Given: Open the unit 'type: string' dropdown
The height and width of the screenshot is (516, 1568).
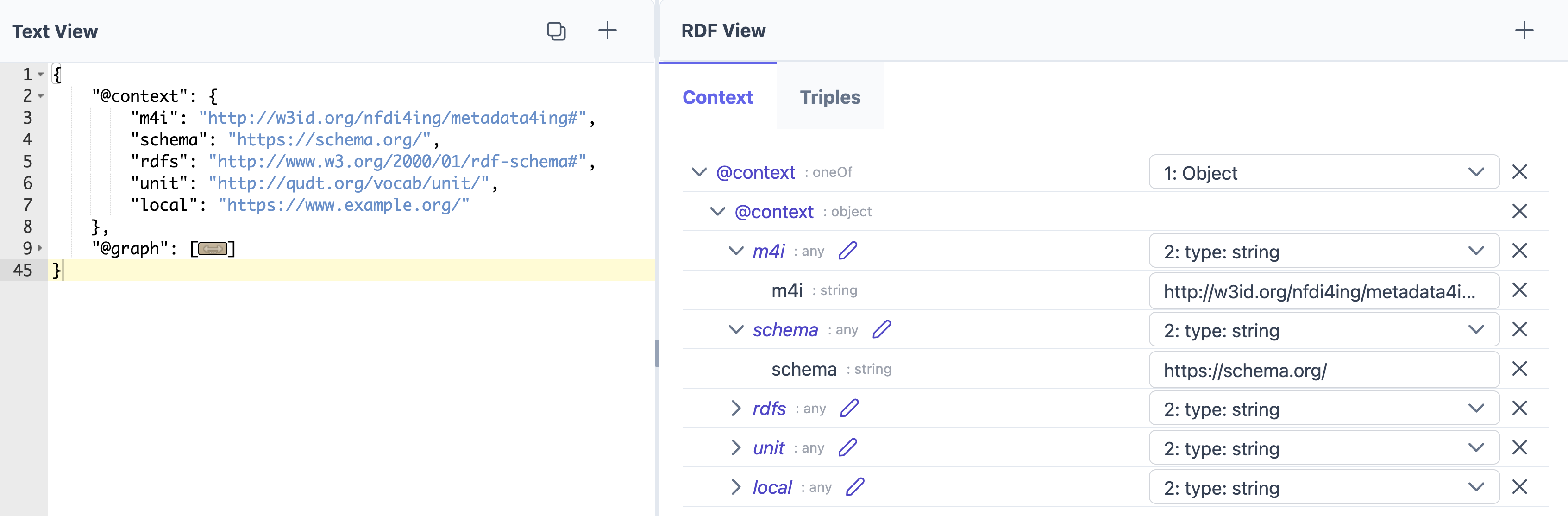Looking at the screenshot, I should click(x=1324, y=448).
